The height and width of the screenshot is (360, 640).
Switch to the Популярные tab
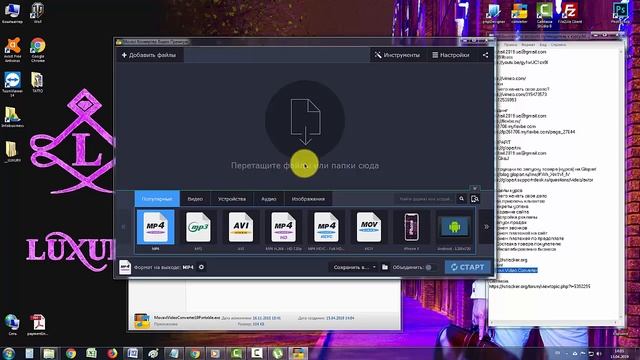pyautogui.click(x=157, y=199)
